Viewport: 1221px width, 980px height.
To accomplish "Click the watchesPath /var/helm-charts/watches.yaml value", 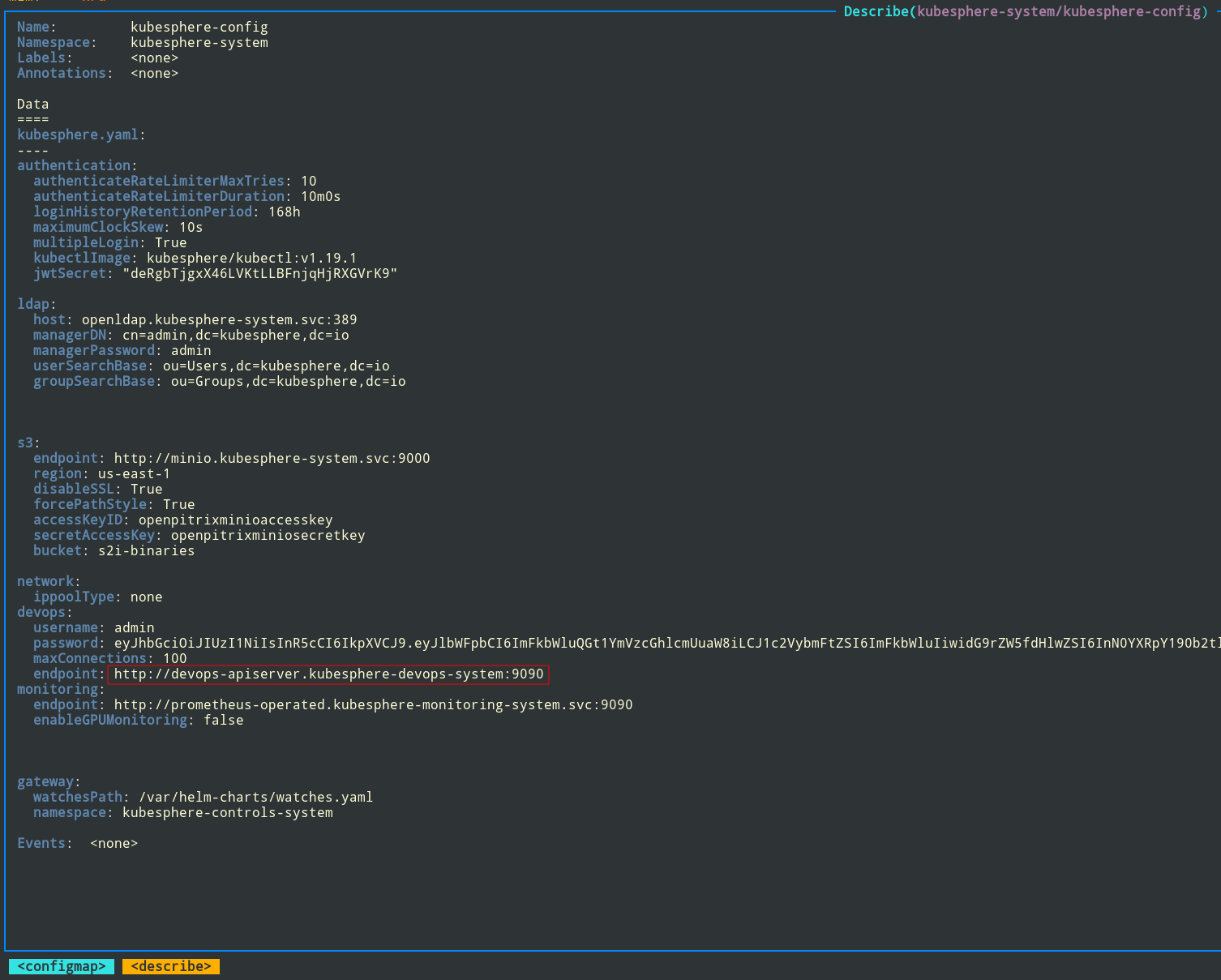I will click(x=255, y=797).
